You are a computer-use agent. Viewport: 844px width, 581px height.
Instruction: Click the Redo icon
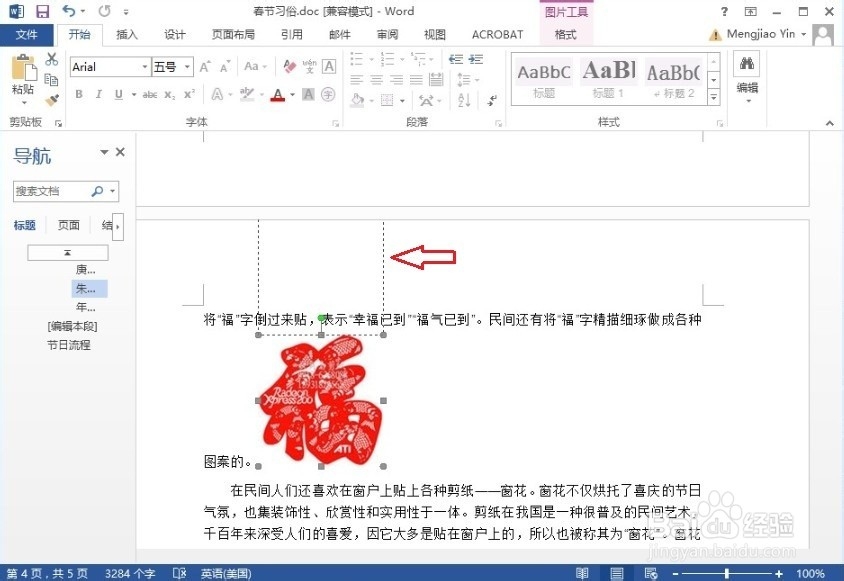point(104,11)
